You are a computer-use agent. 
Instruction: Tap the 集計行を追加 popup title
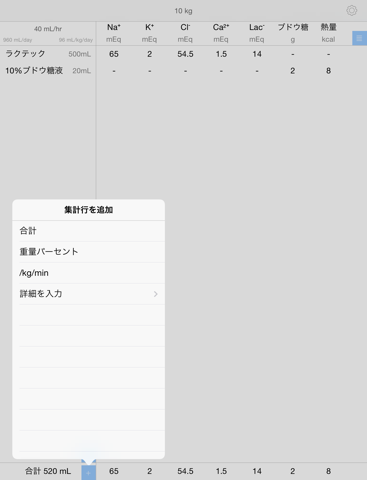pyautogui.click(x=89, y=210)
